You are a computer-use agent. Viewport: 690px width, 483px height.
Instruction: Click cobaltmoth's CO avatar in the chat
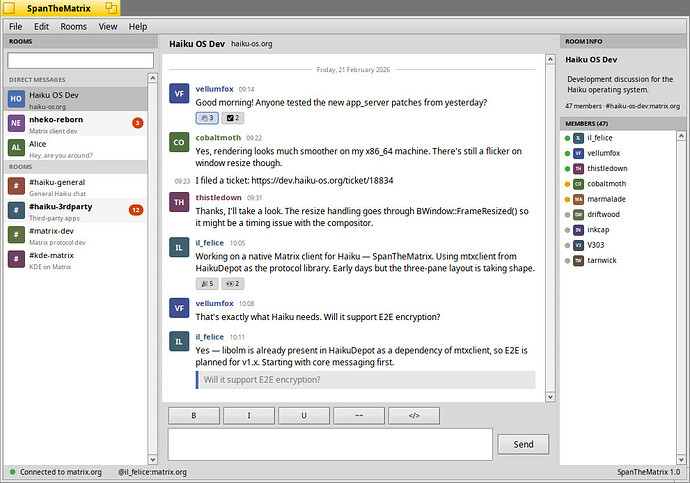[x=179, y=142]
